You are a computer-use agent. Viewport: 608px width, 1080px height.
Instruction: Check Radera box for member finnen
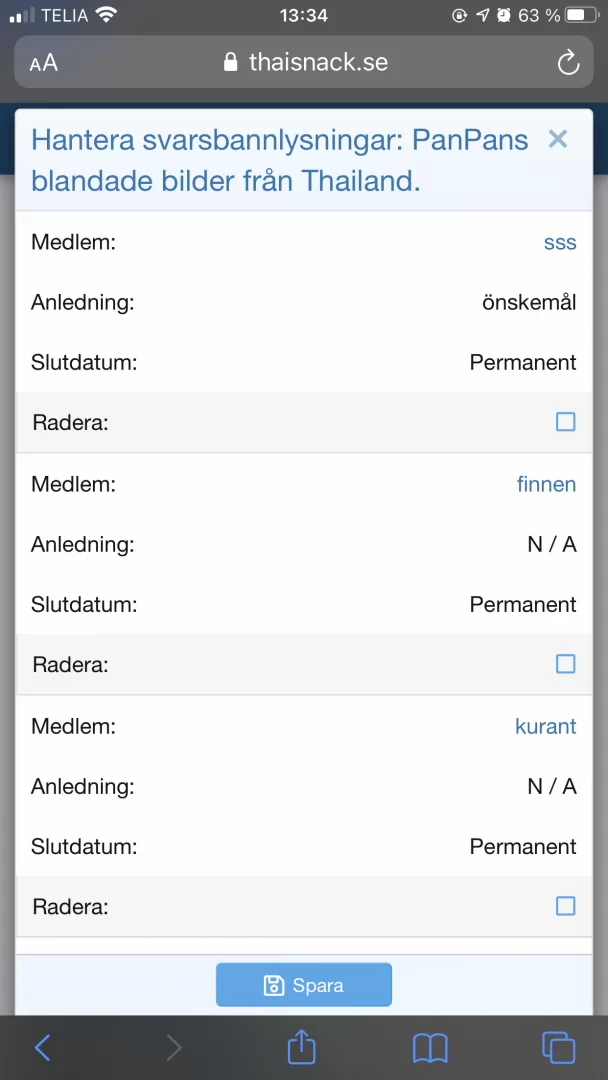point(566,664)
